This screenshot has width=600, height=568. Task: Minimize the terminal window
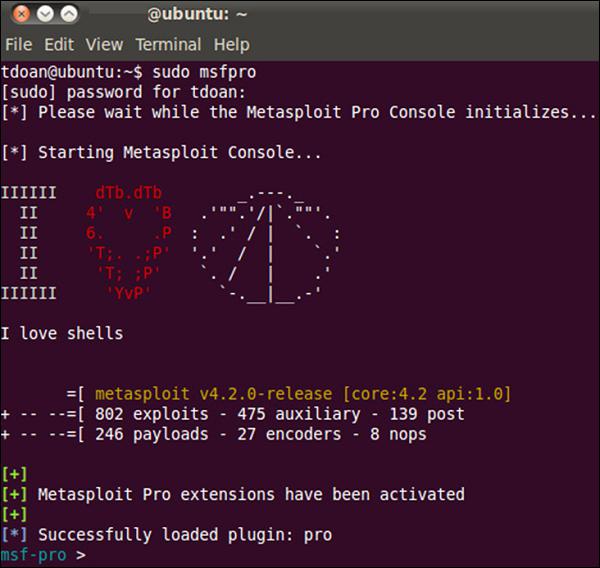pos(45,14)
